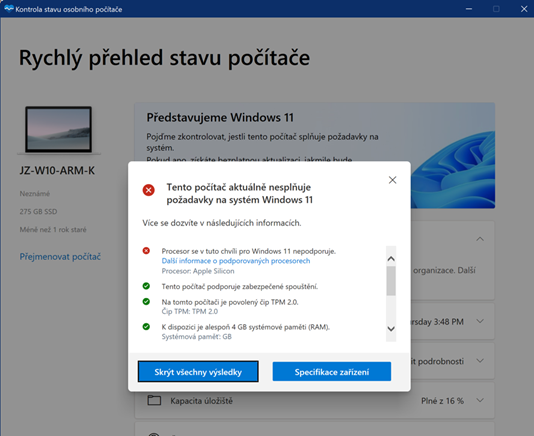Click the results list scrollbar thumb
The height and width of the screenshot is (436, 534).
tap(391, 281)
